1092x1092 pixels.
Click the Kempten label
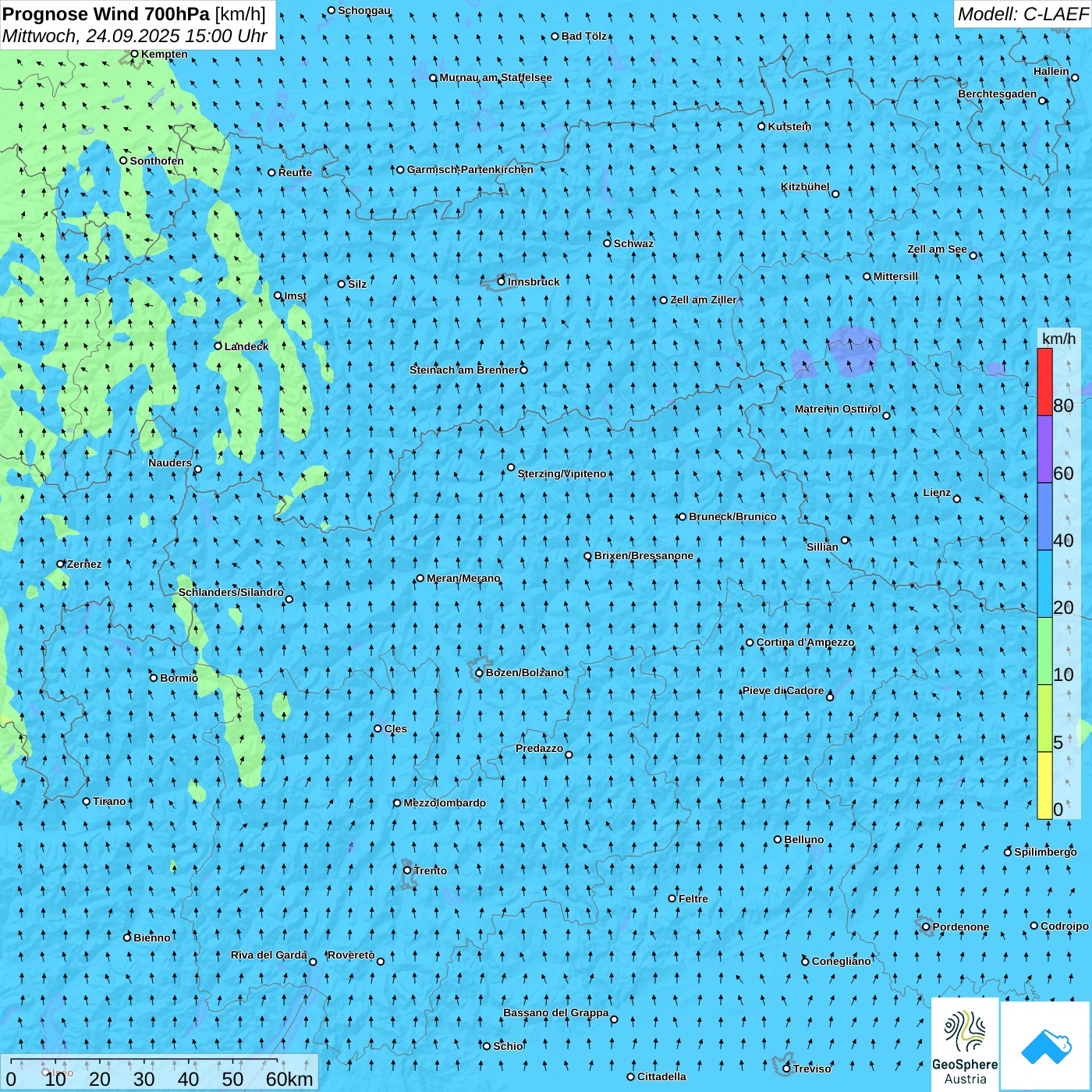(165, 54)
